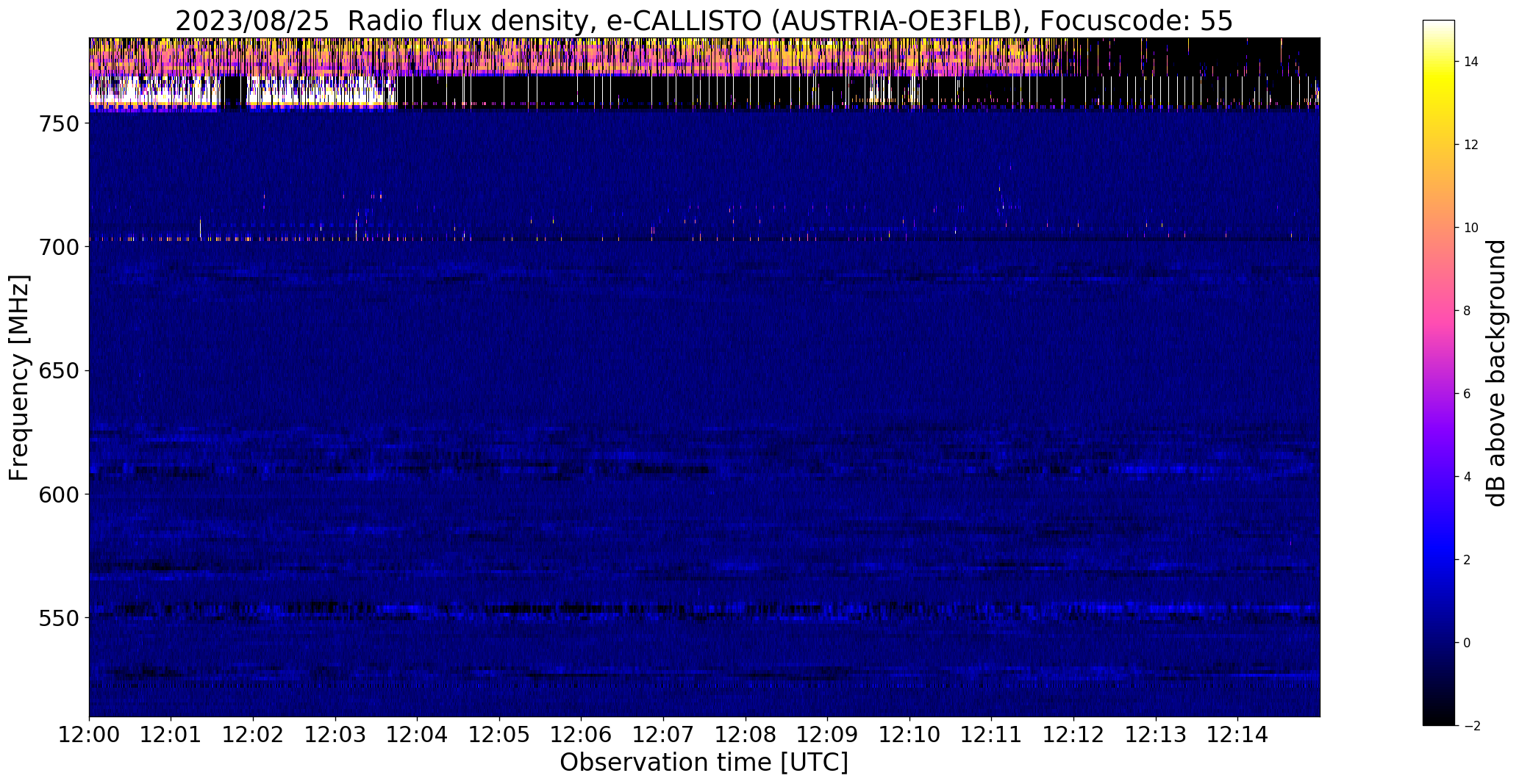Viewport: 1519px width, 784px height.
Task: Click the 12:09 time tick label
Action: pos(828,734)
